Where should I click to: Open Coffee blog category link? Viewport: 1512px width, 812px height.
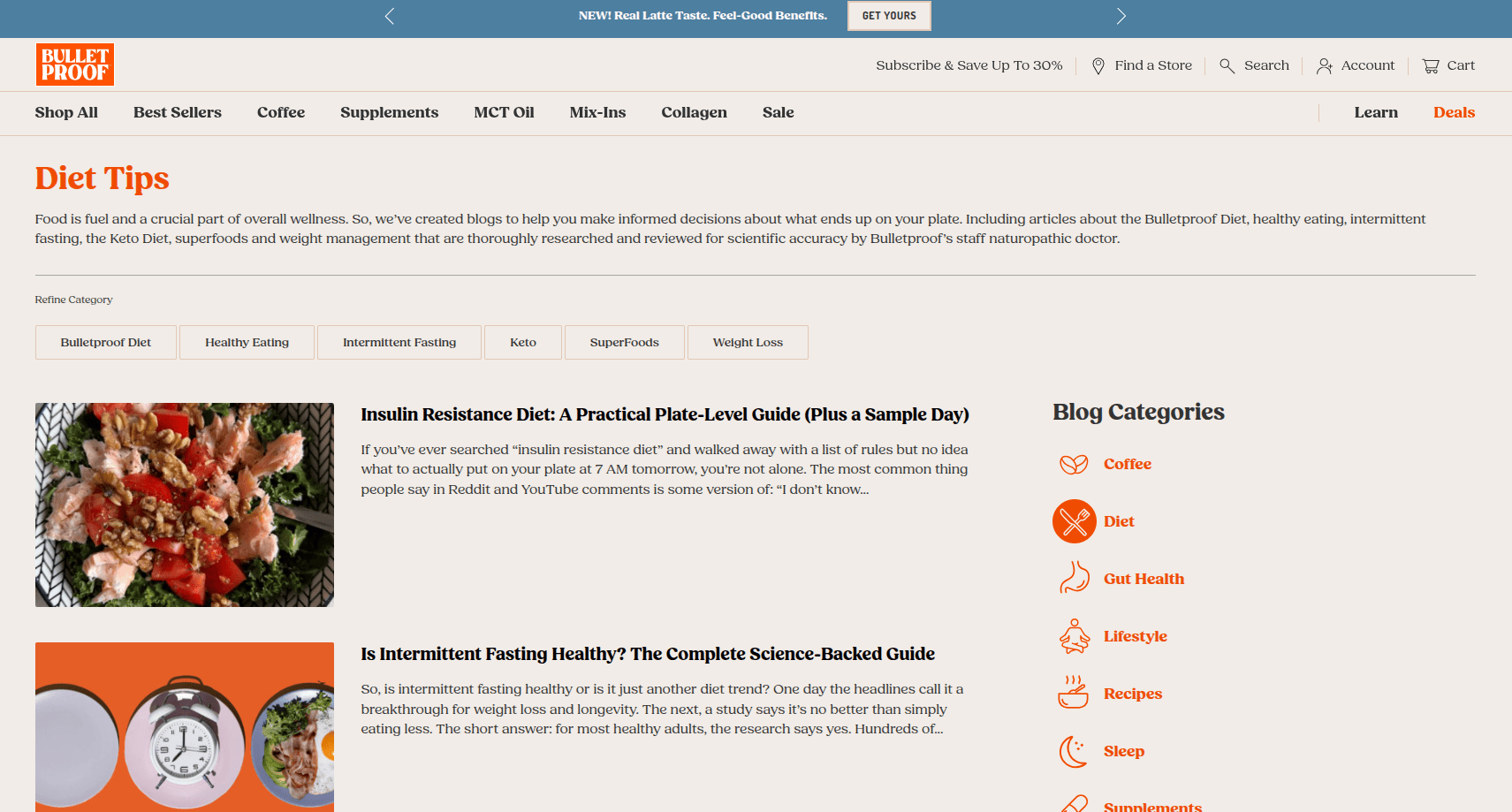point(1128,464)
